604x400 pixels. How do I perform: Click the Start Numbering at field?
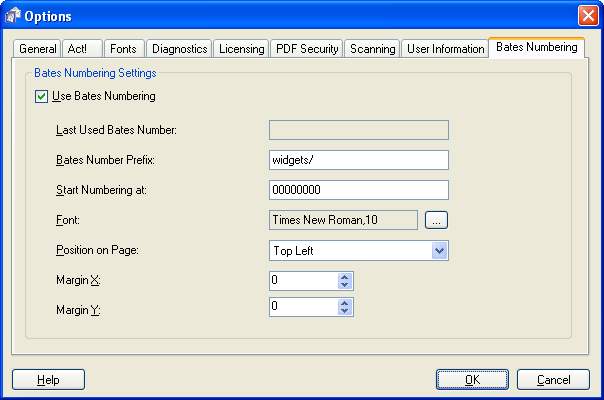coord(358,190)
